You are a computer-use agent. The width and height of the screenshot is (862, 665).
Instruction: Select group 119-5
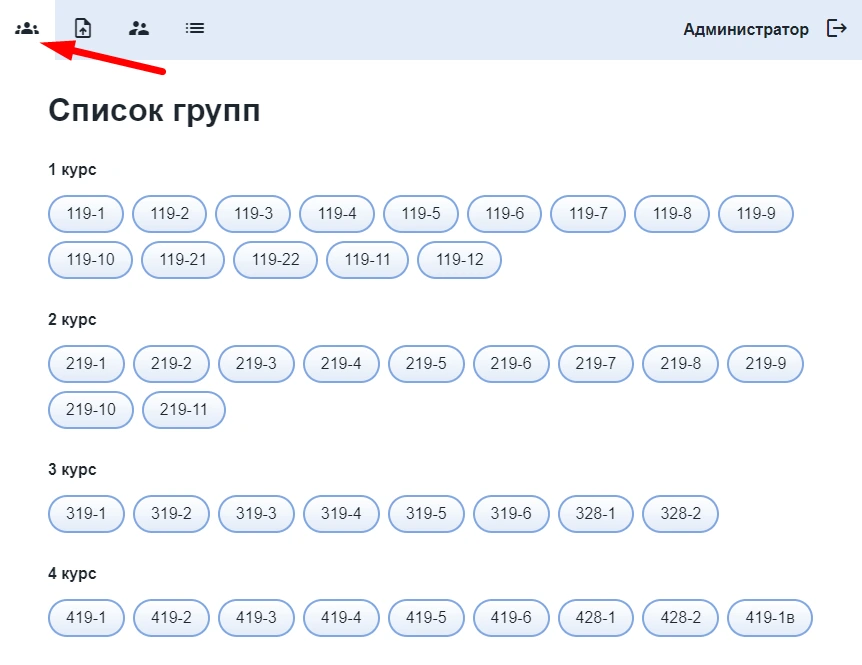coord(421,214)
